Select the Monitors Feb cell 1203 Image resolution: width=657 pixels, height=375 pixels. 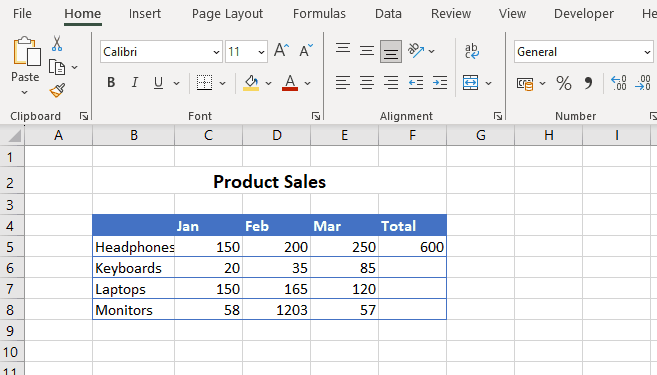pos(277,310)
